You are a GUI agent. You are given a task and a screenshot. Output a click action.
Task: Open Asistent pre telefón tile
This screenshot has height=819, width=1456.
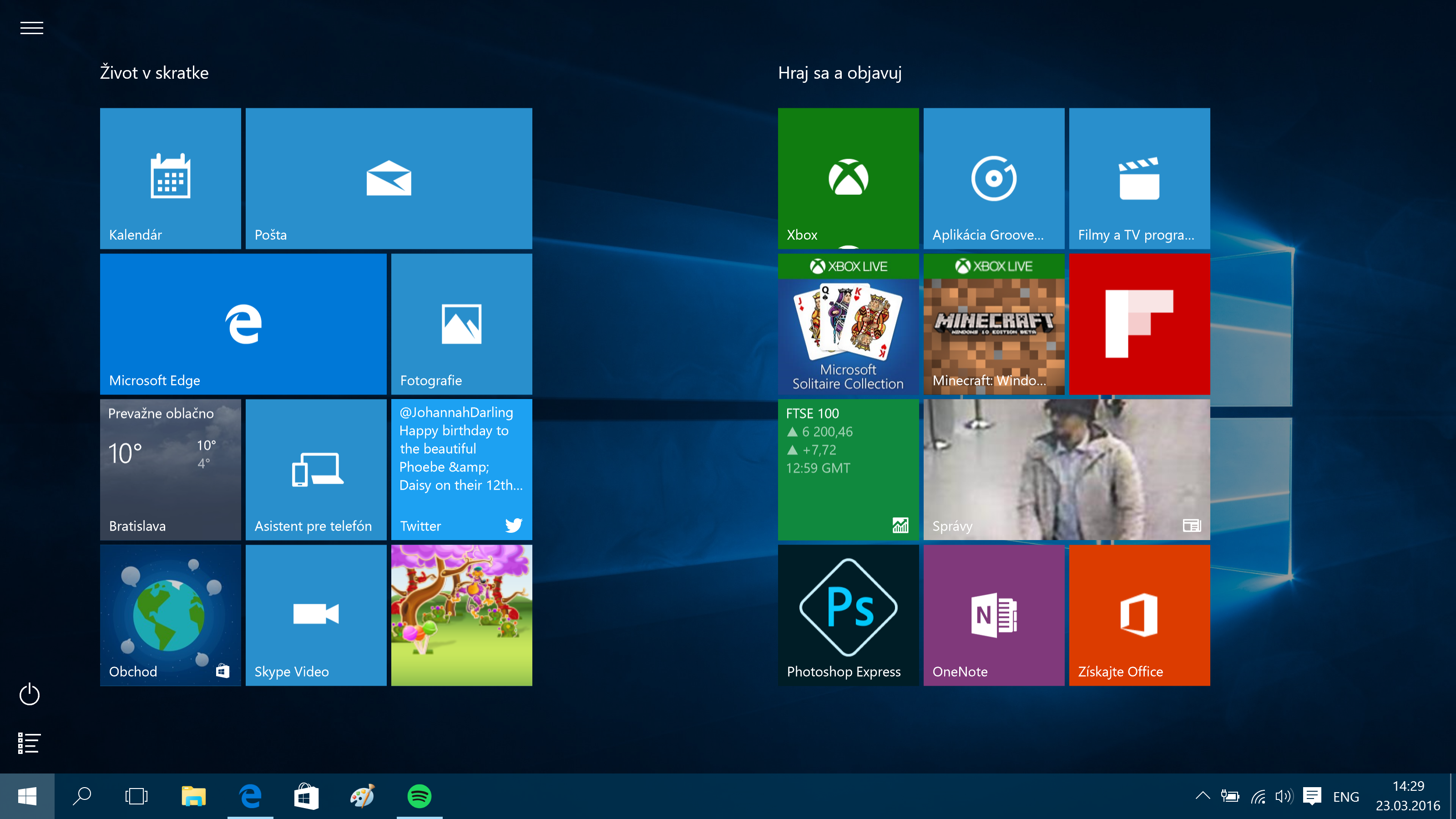[316, 469]
